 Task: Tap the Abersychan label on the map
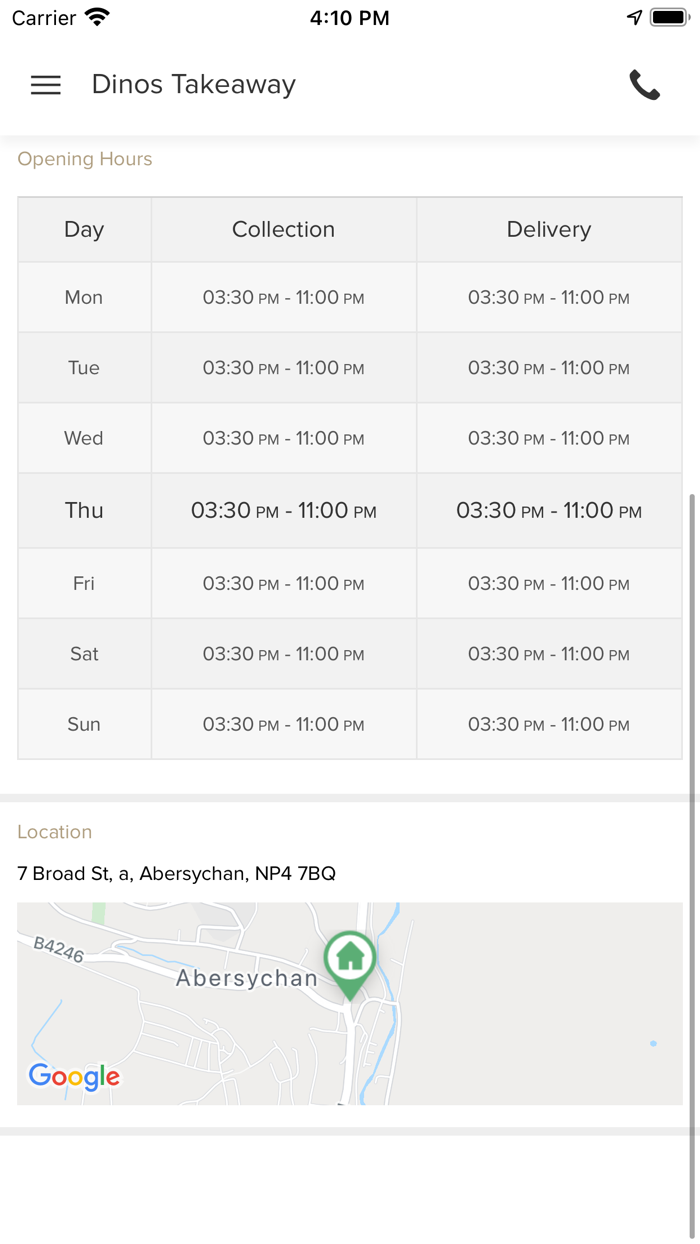click(246, 978)
